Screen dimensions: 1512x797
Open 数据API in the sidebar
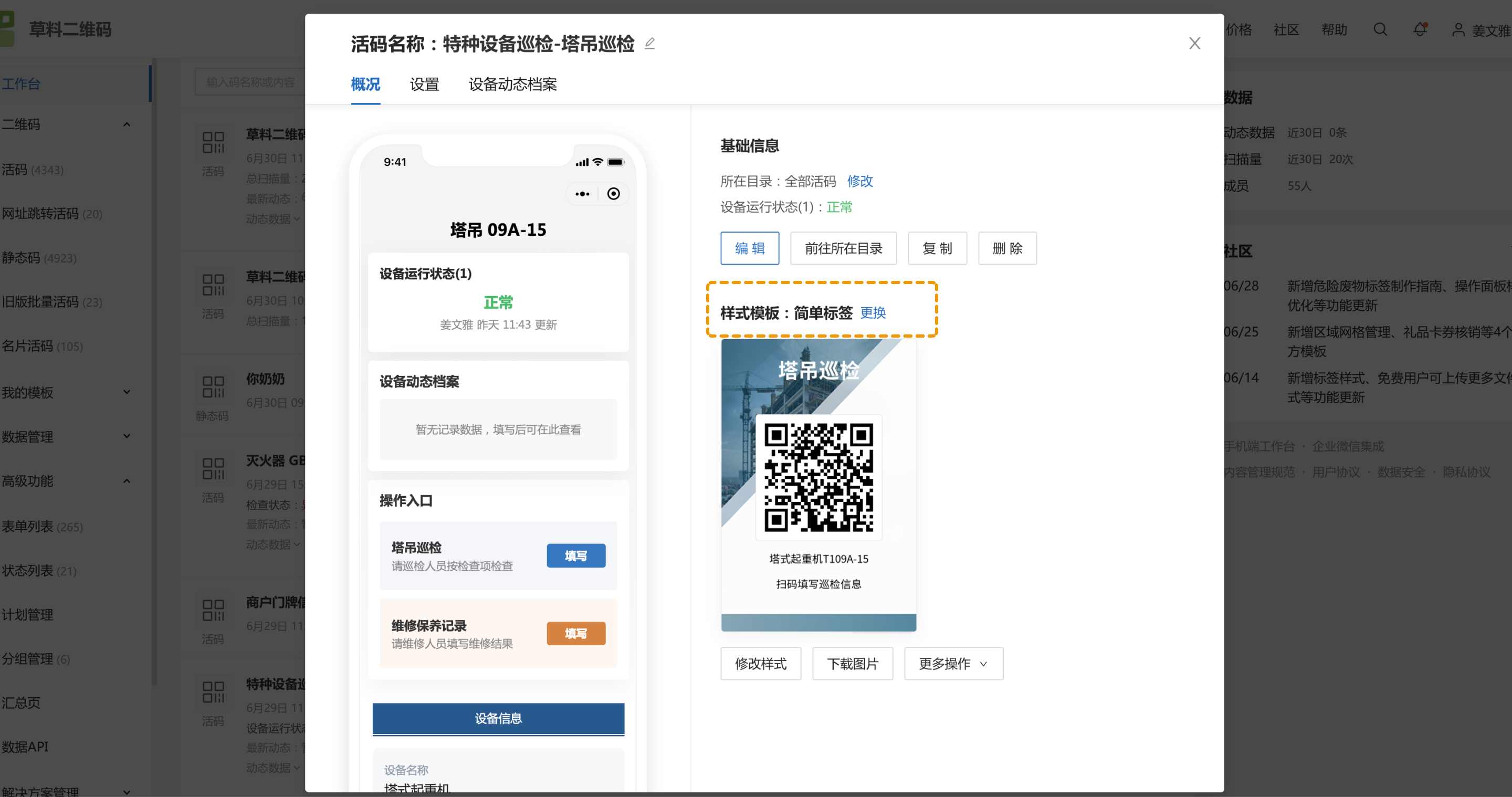click(25, 747)
